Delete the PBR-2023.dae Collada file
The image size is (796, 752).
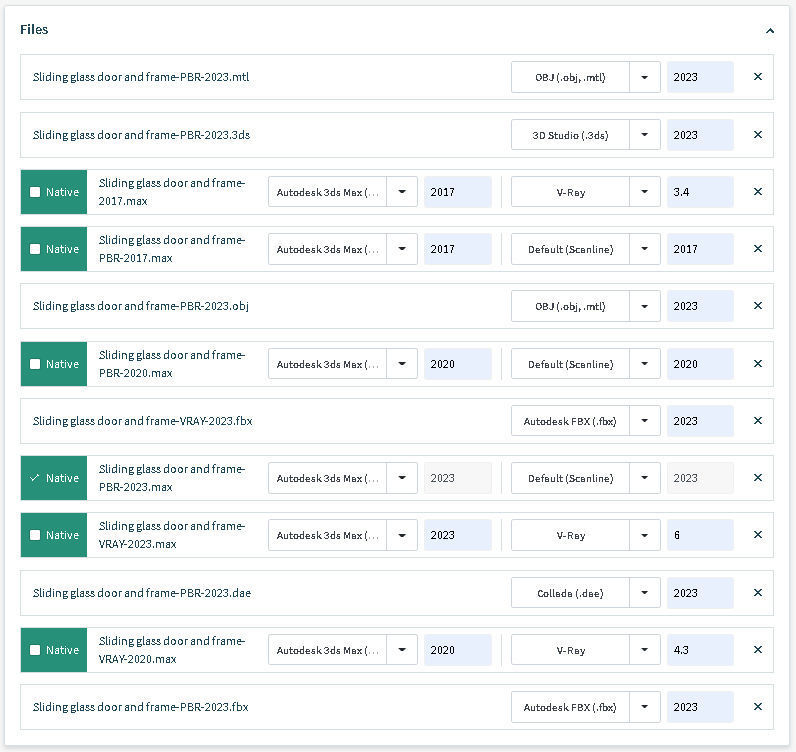757,593
